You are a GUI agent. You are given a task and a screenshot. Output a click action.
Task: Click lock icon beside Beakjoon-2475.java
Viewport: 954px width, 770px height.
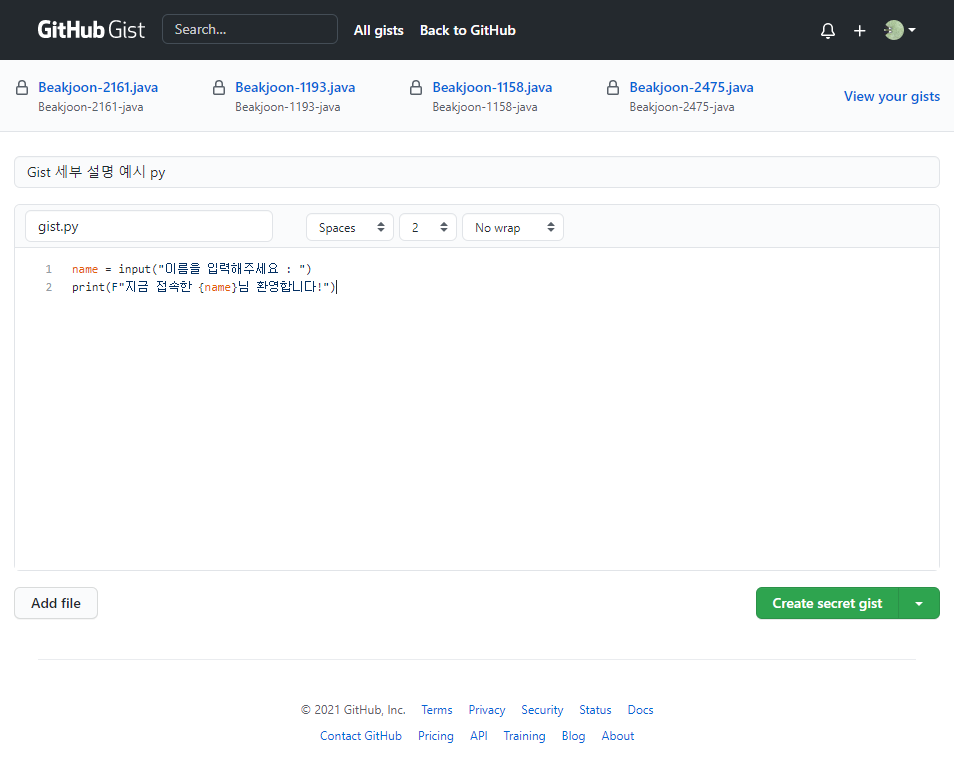613,88
